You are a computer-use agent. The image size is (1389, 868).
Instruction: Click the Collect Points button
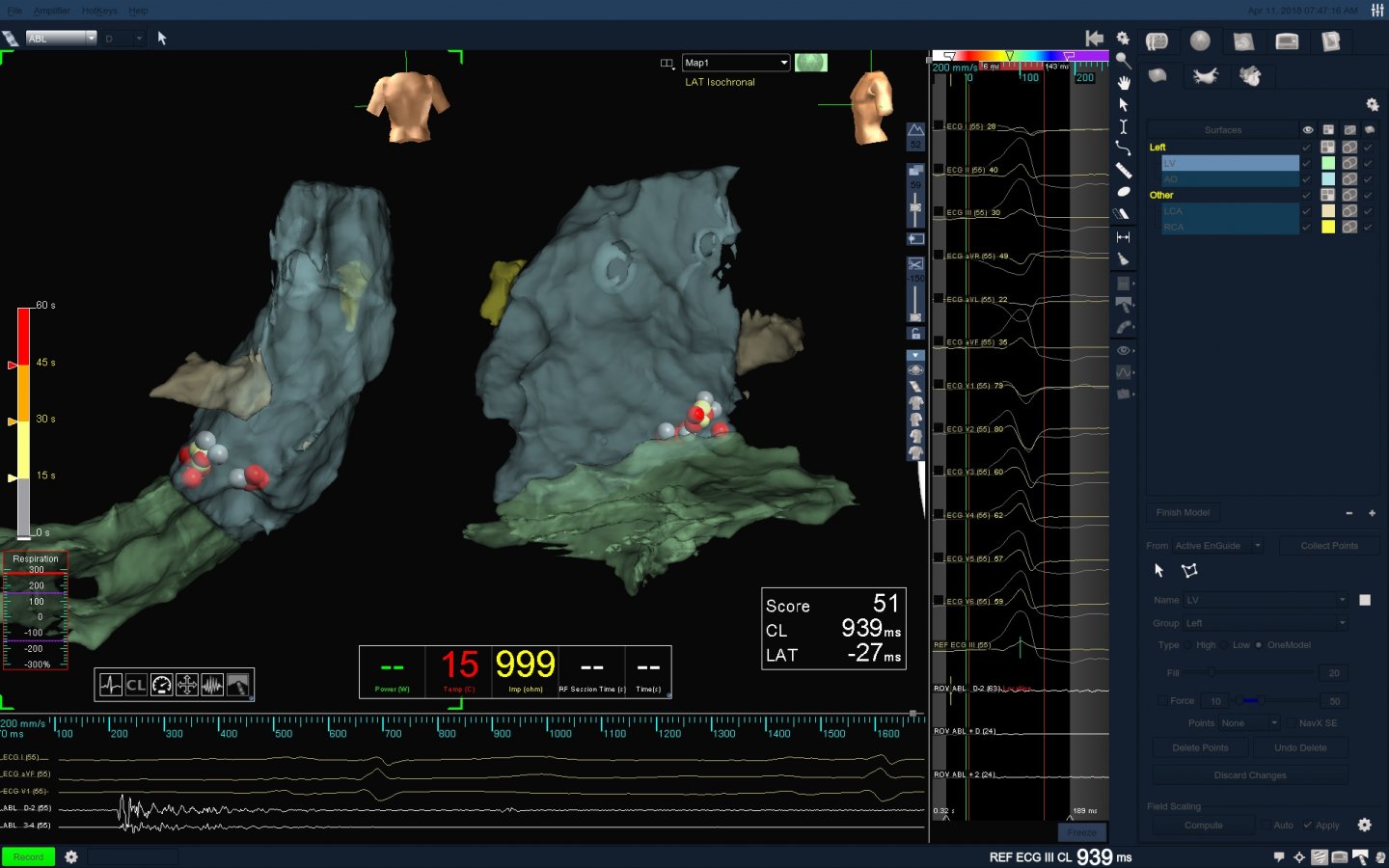coord(1328,546)
